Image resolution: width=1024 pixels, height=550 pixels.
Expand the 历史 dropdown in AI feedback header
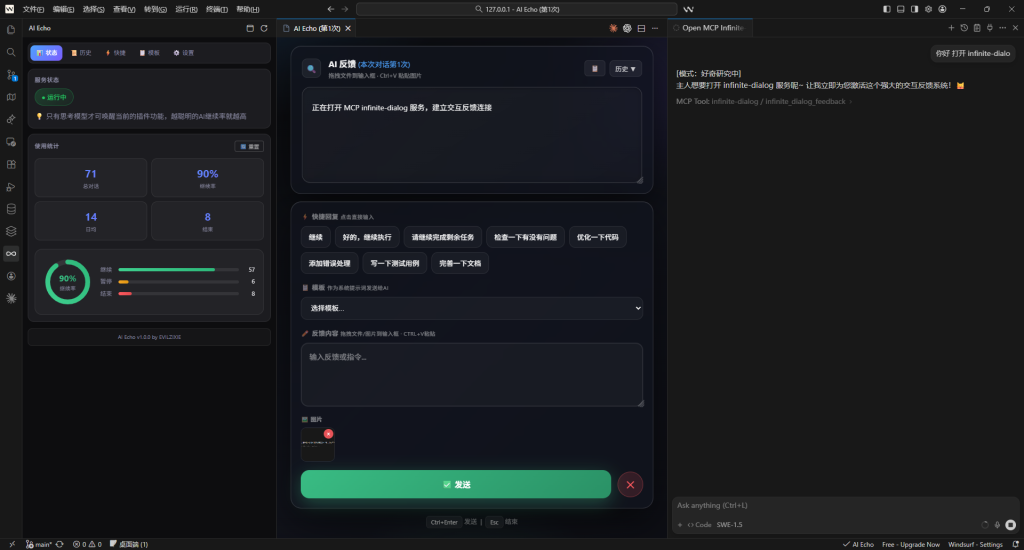pyautogui.click(x=627, y=69)
